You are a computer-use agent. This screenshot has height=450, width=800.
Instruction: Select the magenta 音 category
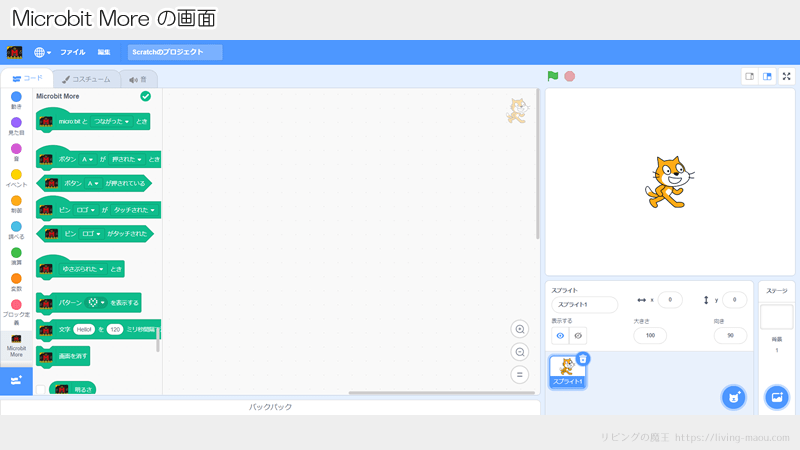pos(16,152)
